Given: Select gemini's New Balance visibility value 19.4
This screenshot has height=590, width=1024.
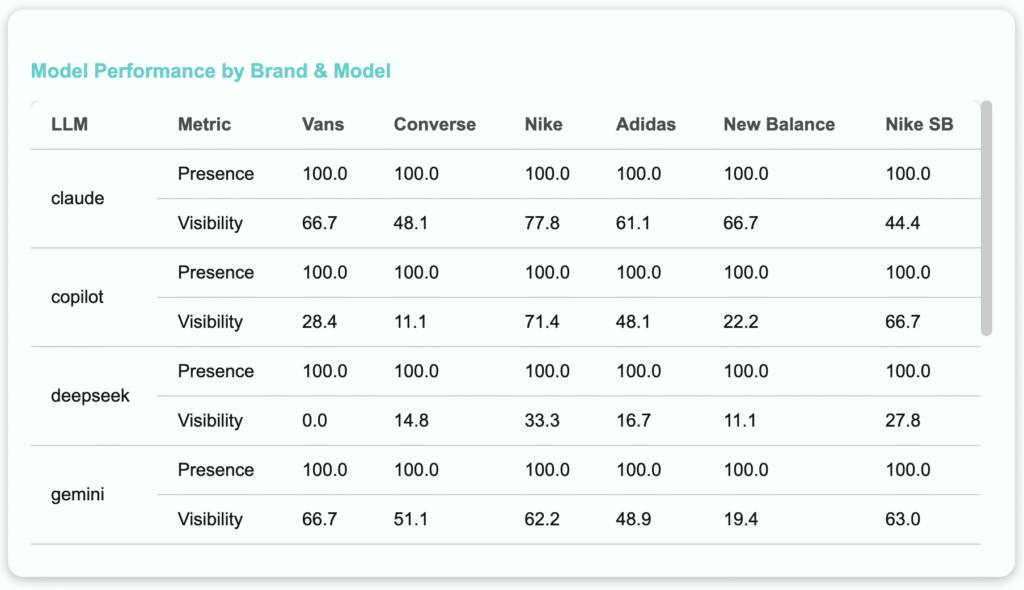Looking at the screenshot, I should click(x=741, y=520).
